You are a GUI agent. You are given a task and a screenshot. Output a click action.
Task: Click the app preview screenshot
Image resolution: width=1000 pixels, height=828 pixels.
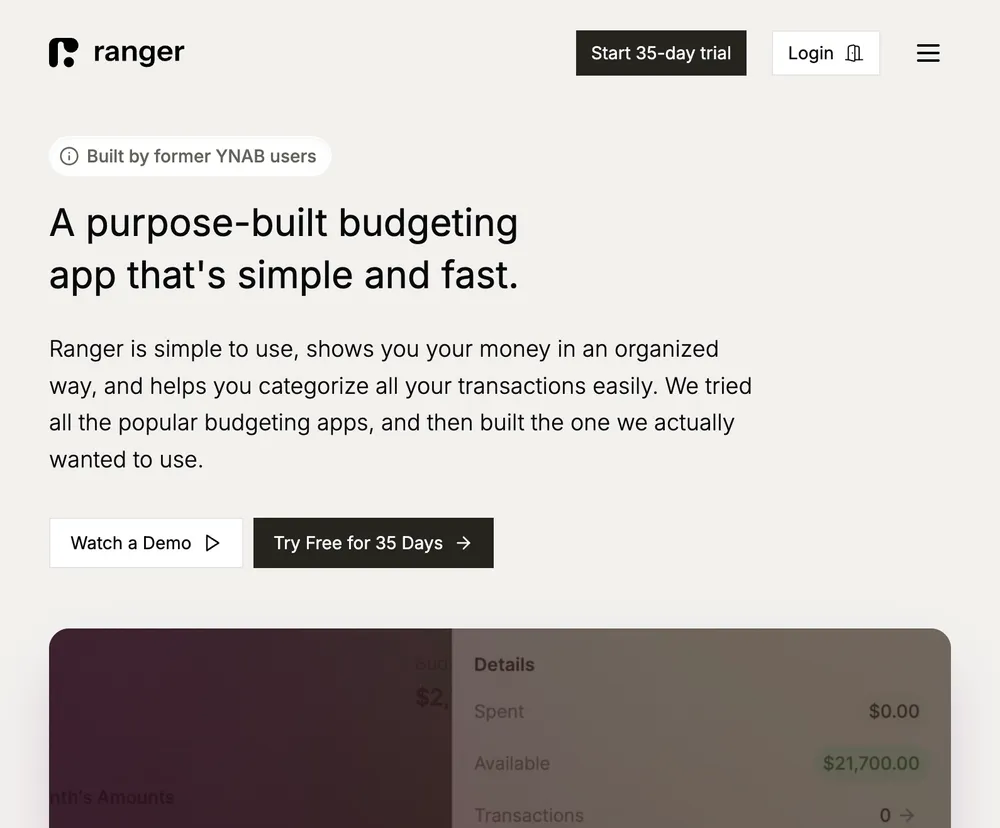pyautogui.click(x=500, y=728)
